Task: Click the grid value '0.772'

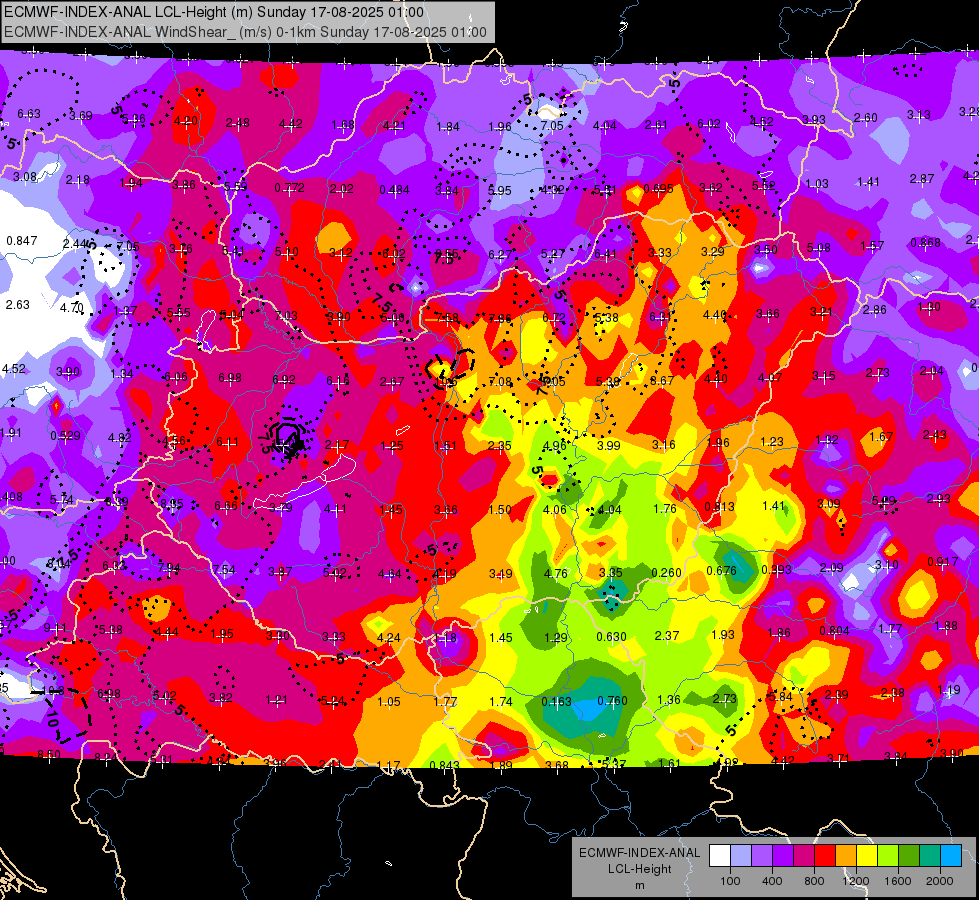Action: pyautogui.click(x=290, y=188)
